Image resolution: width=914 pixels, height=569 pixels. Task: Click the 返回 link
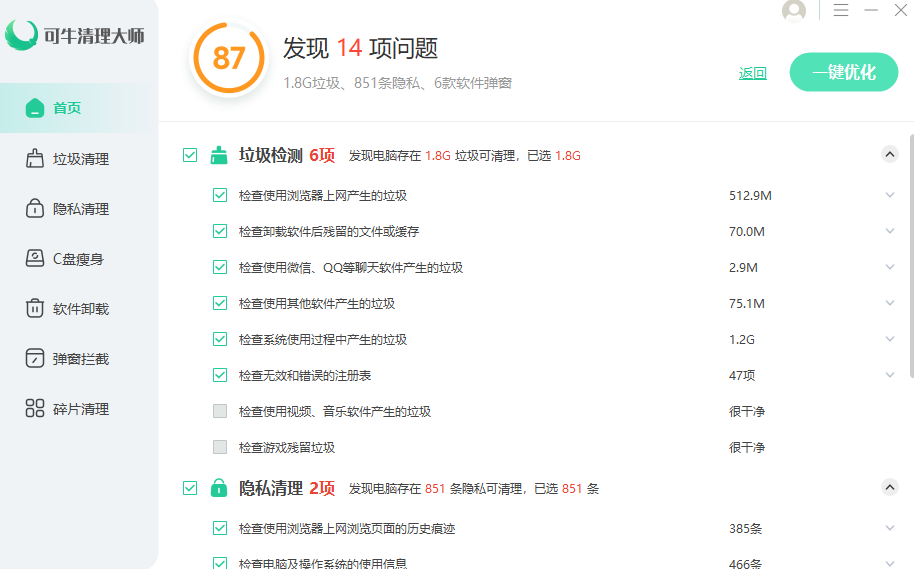[x=752, y=73]
